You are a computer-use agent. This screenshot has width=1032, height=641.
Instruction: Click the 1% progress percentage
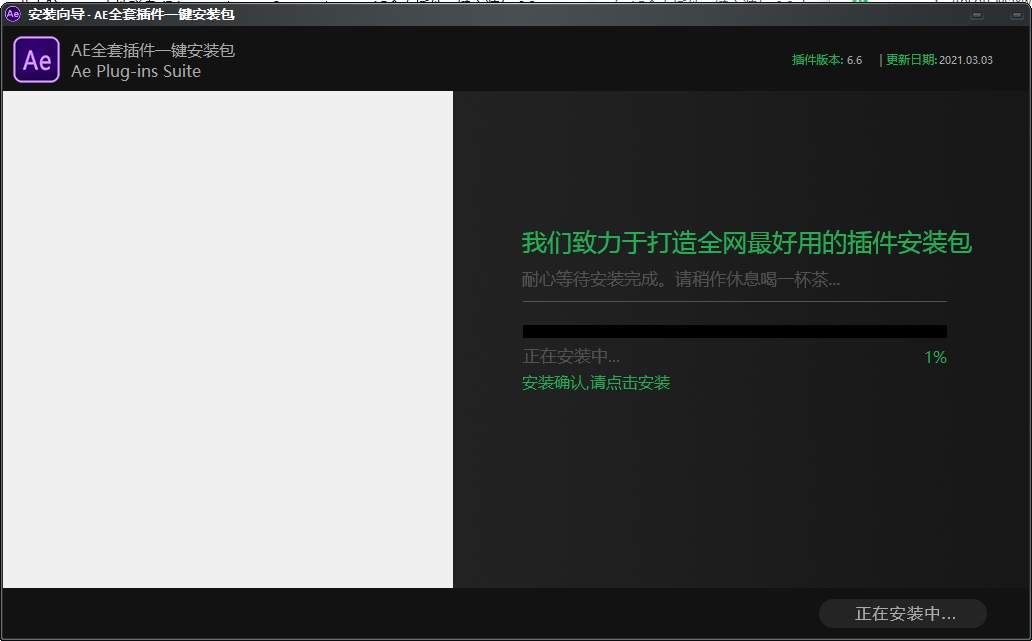[935, 357]
